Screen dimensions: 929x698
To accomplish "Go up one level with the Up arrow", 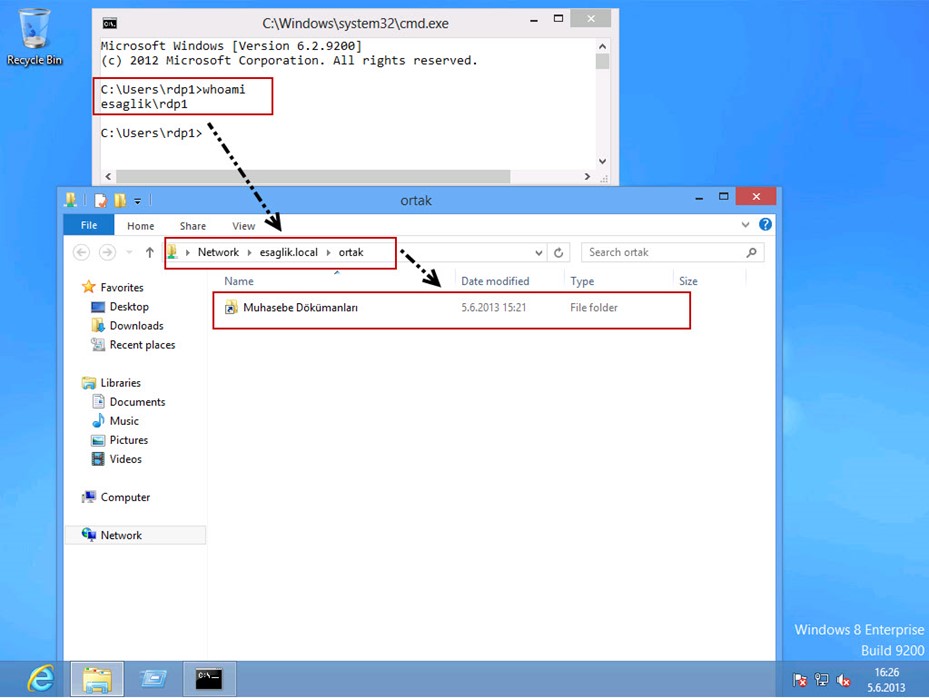I will click(x=150, y=252).
